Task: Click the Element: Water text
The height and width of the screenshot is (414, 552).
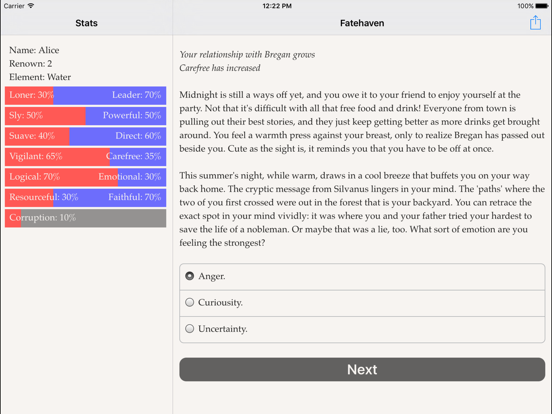Action: click(x=40, y=77)
